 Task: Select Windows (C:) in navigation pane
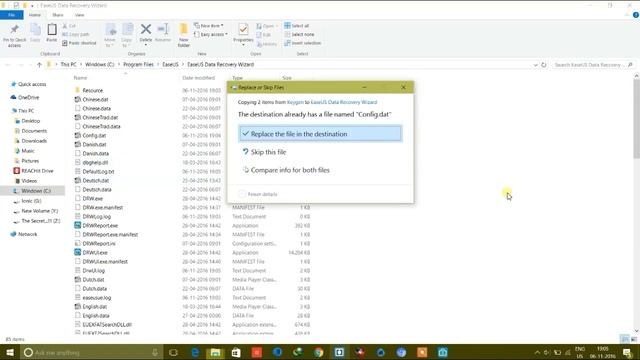point(32,191)
